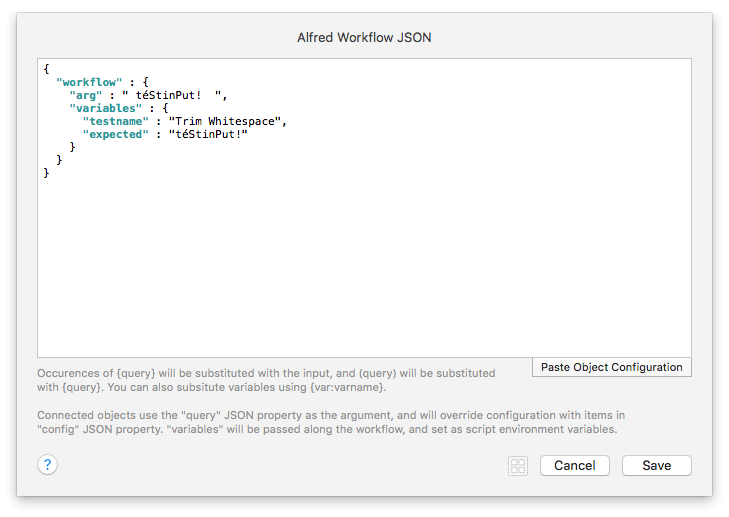Screen dimensions: 729x517
Task: Click the grid icon beside Cancel
Action: click(517, 465)
